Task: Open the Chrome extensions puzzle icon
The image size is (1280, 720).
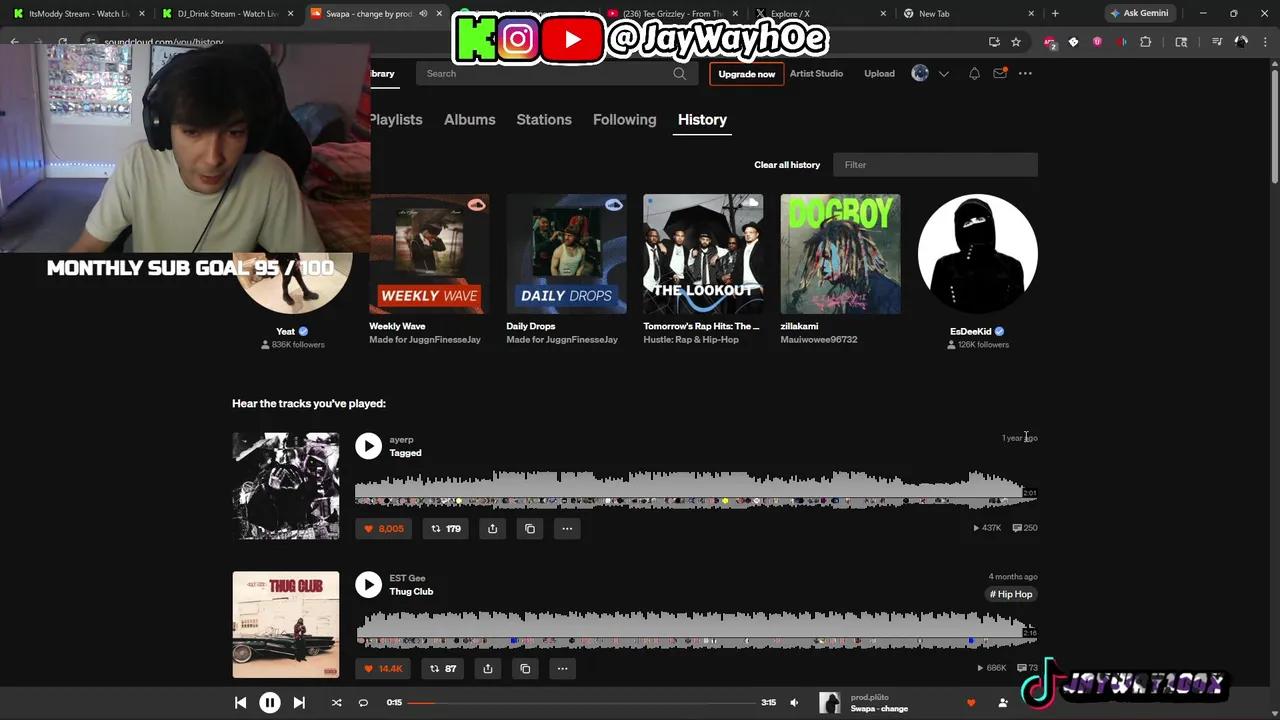Action: pyautogui.click(x=1146, y=42)
